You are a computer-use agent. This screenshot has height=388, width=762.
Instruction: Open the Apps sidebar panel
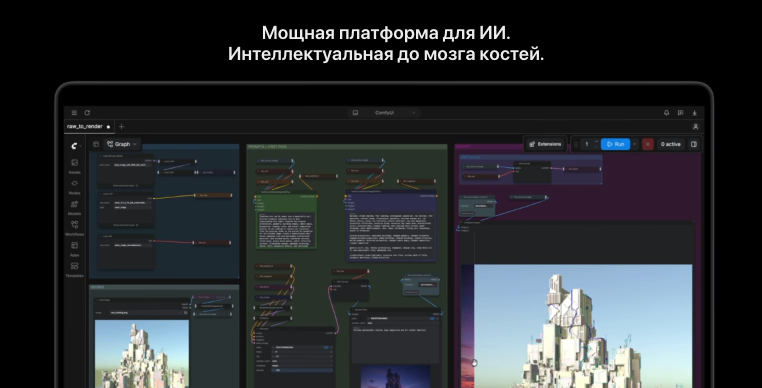coord(74,249)
